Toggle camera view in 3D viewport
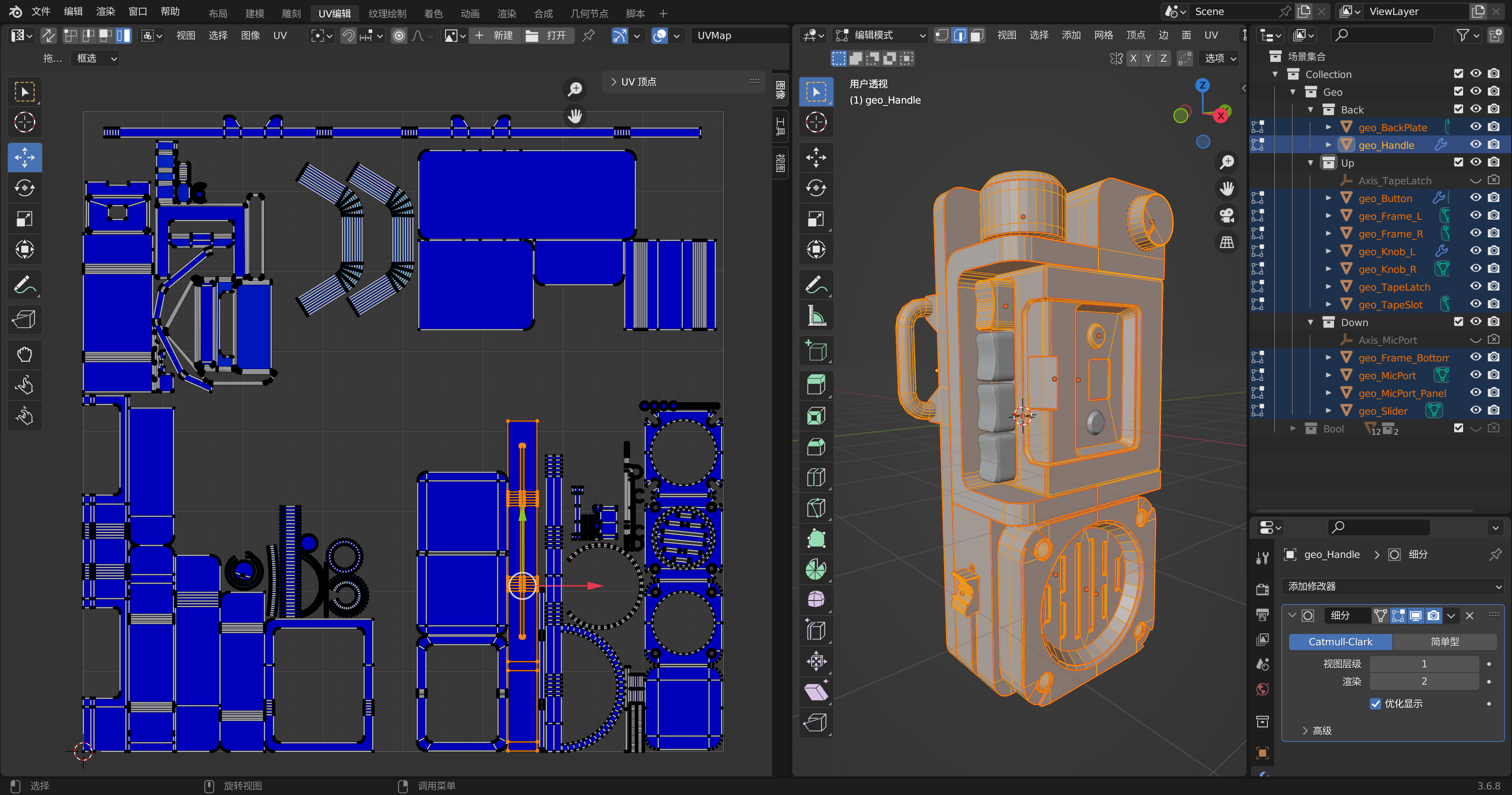 tap(1227, 215)
